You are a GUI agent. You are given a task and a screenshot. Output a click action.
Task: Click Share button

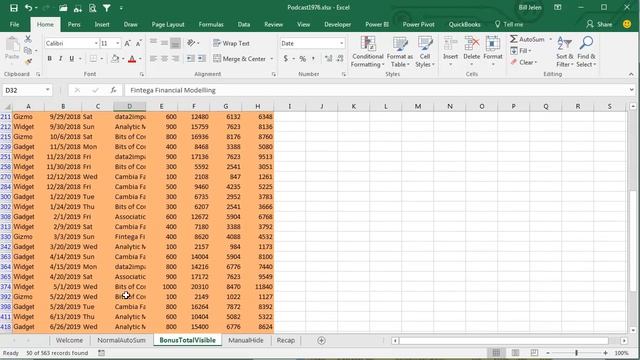[x=599, y=24]
